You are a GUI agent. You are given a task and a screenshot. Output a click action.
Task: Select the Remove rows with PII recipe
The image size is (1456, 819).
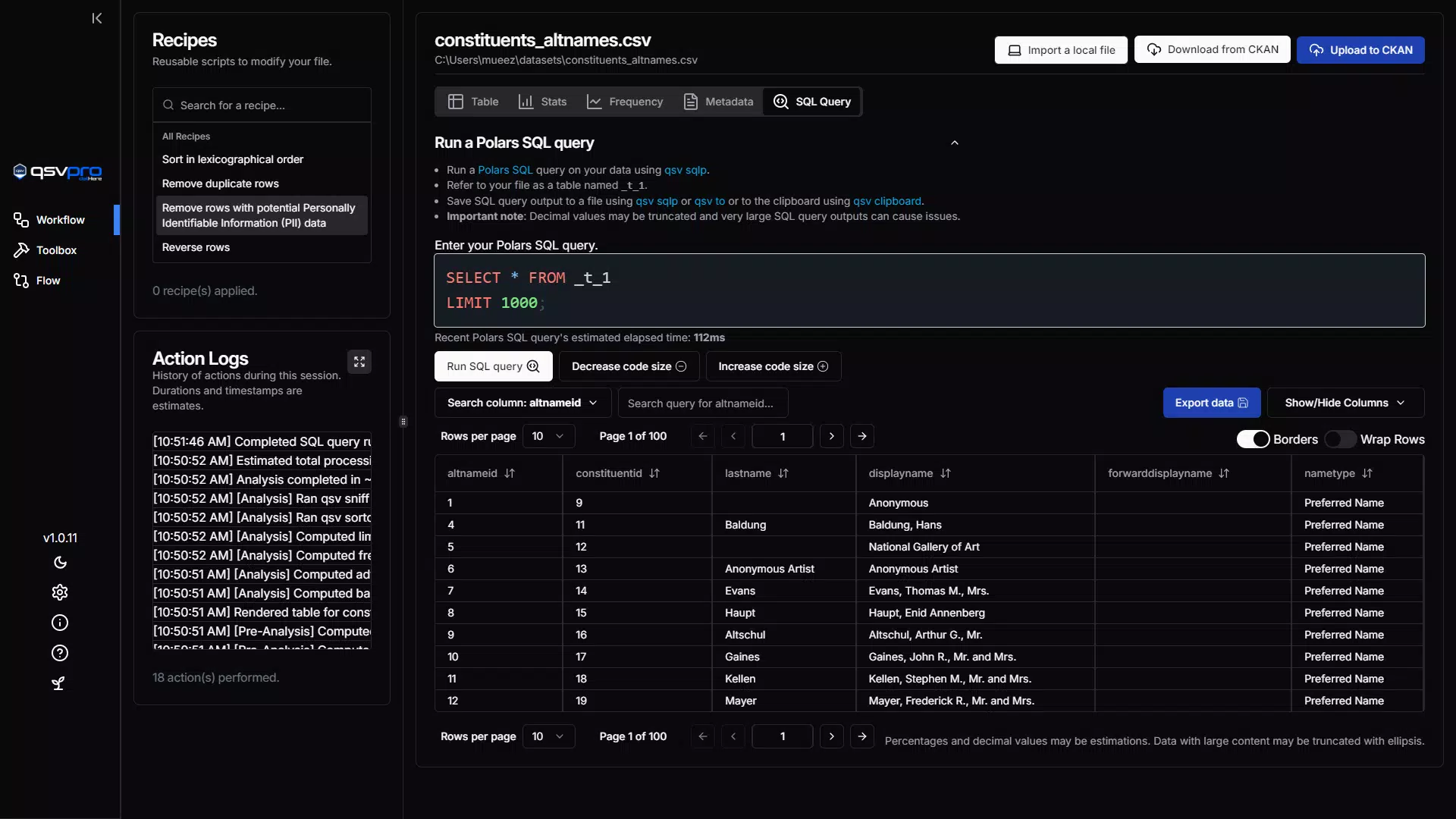click(262, 215)
